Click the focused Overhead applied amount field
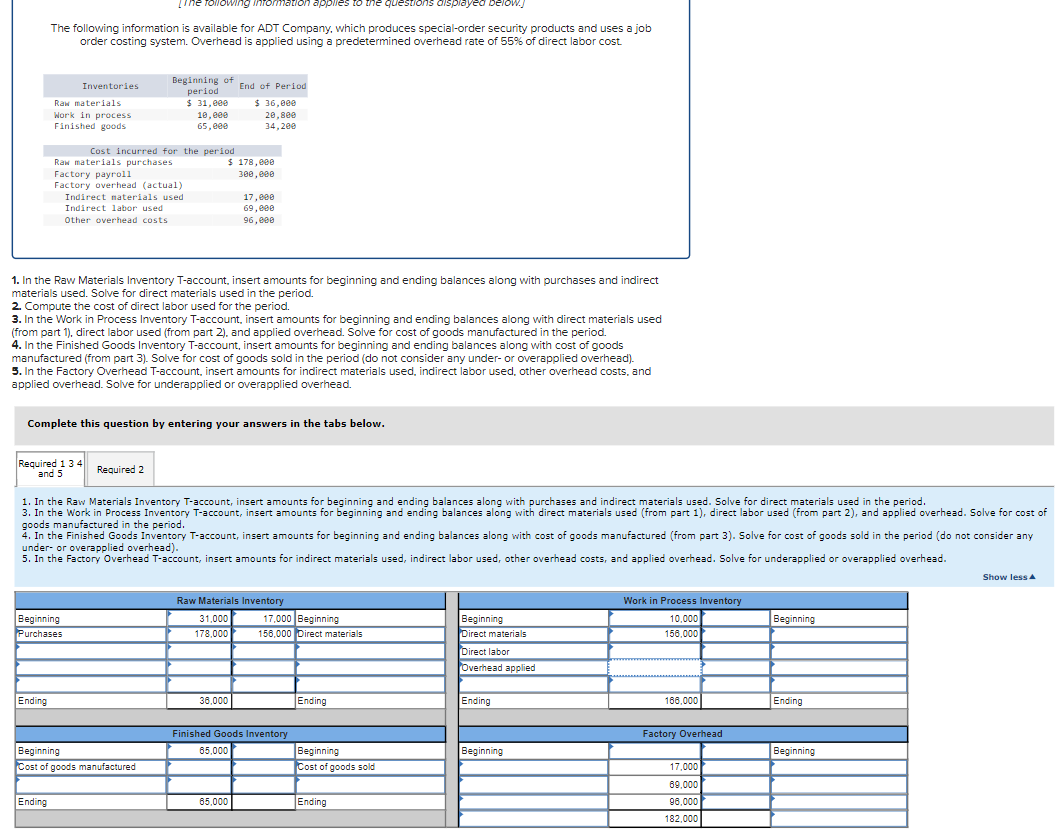Screen dimensions: 1063x831 point(655,668)
